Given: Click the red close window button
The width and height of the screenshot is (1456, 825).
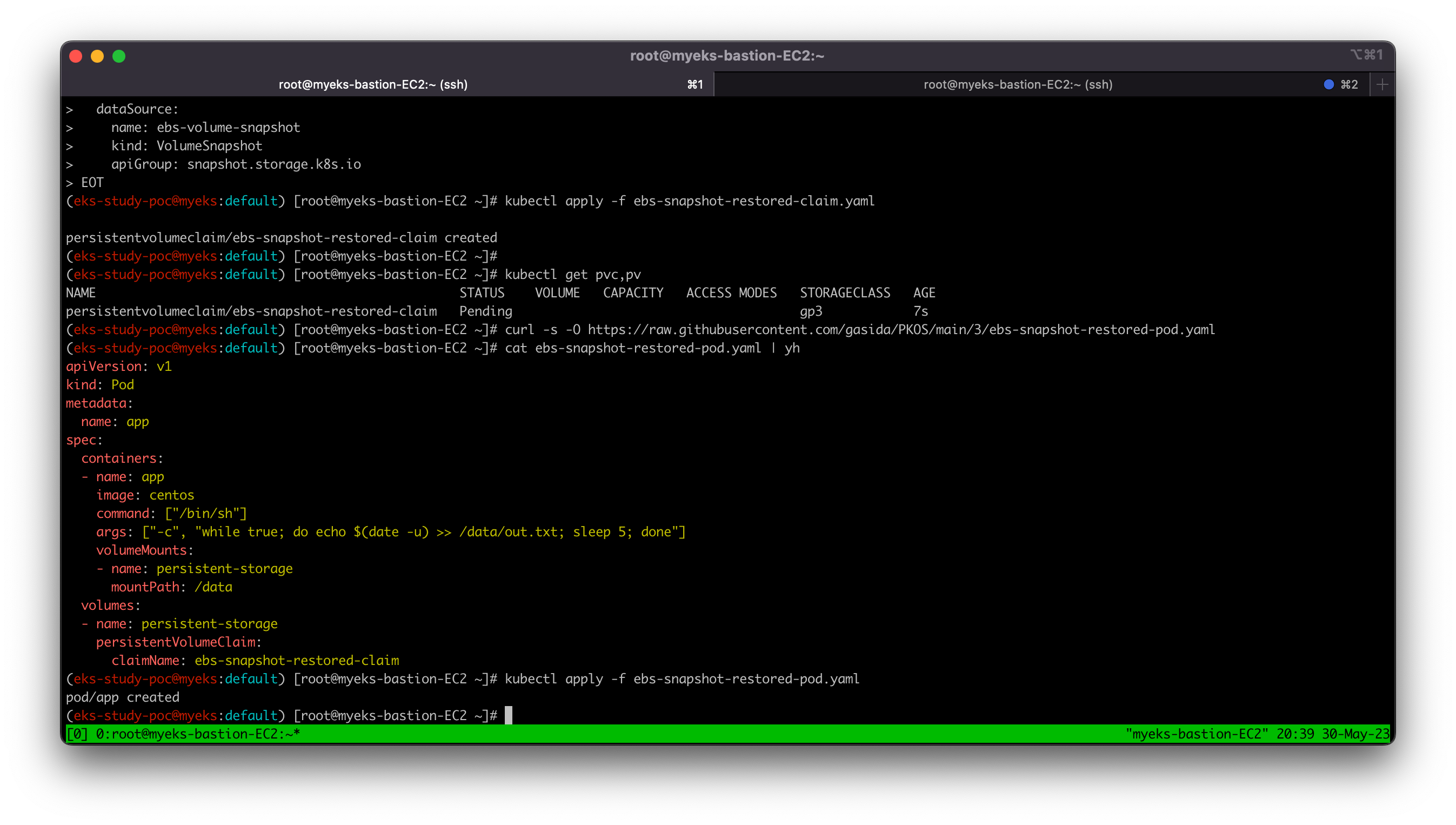Looking at the screenshot, I should click(76, 56).
